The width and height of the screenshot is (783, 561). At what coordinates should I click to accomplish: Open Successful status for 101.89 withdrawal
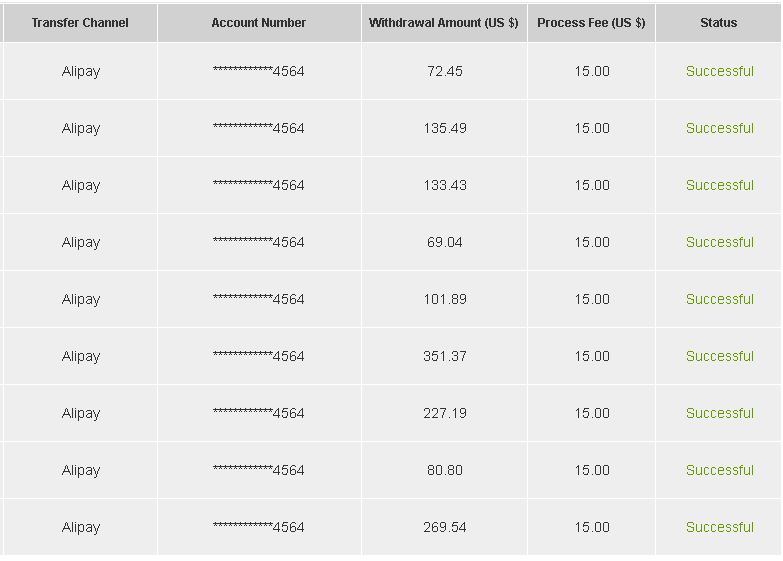point(720,299)
